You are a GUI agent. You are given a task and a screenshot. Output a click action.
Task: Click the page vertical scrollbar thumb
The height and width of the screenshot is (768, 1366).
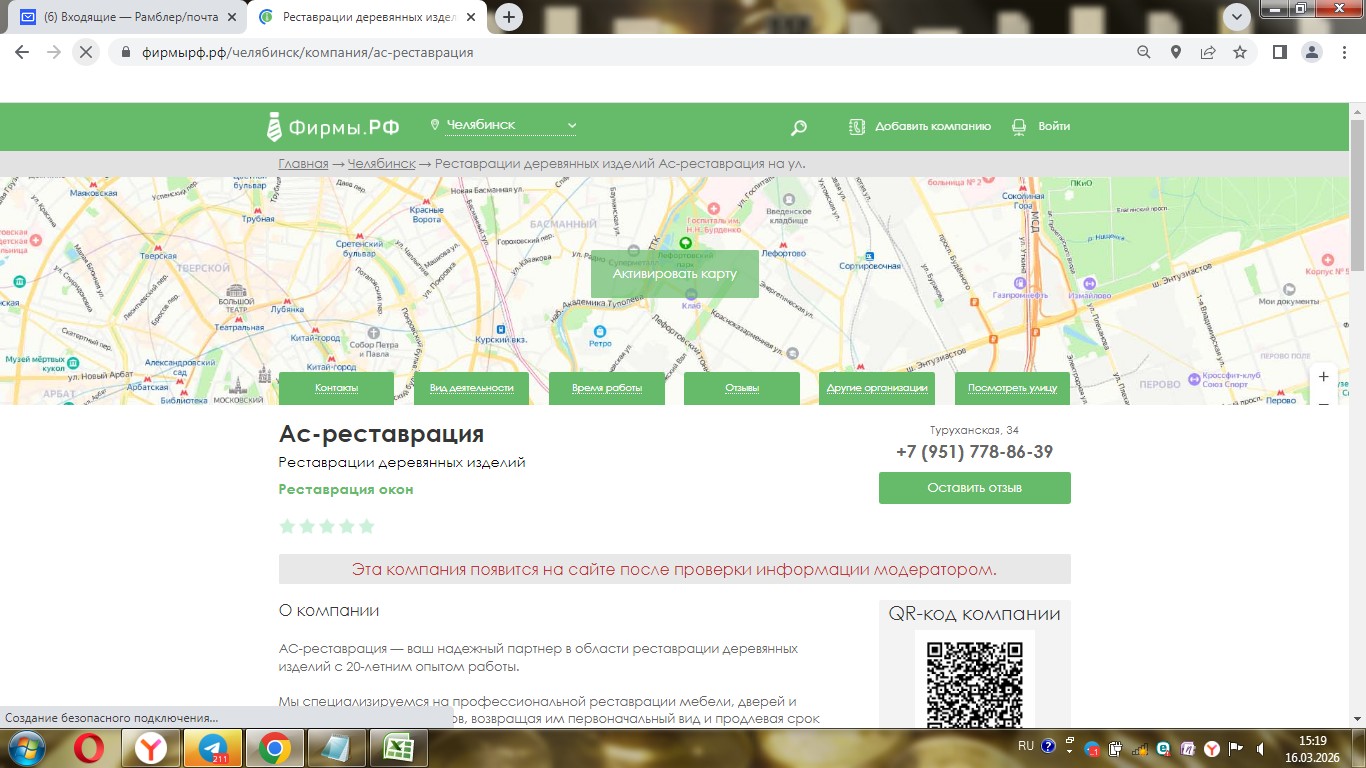[1357, 195]
